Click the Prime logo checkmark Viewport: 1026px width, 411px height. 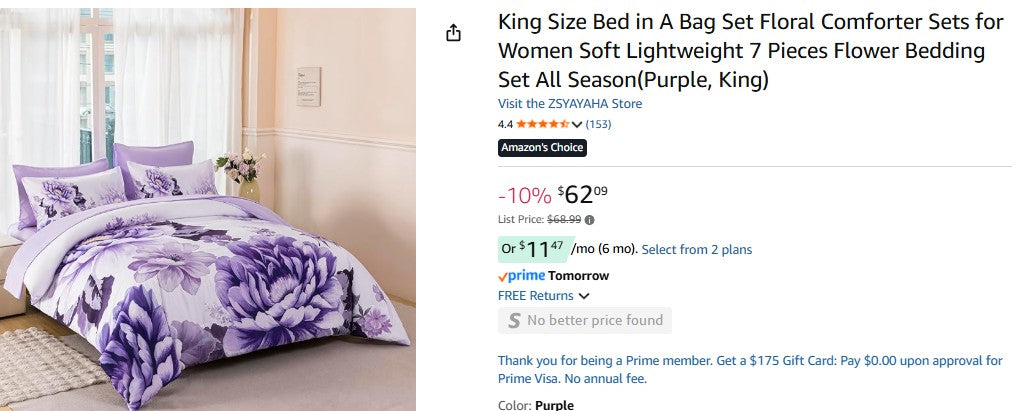[503, 276]
